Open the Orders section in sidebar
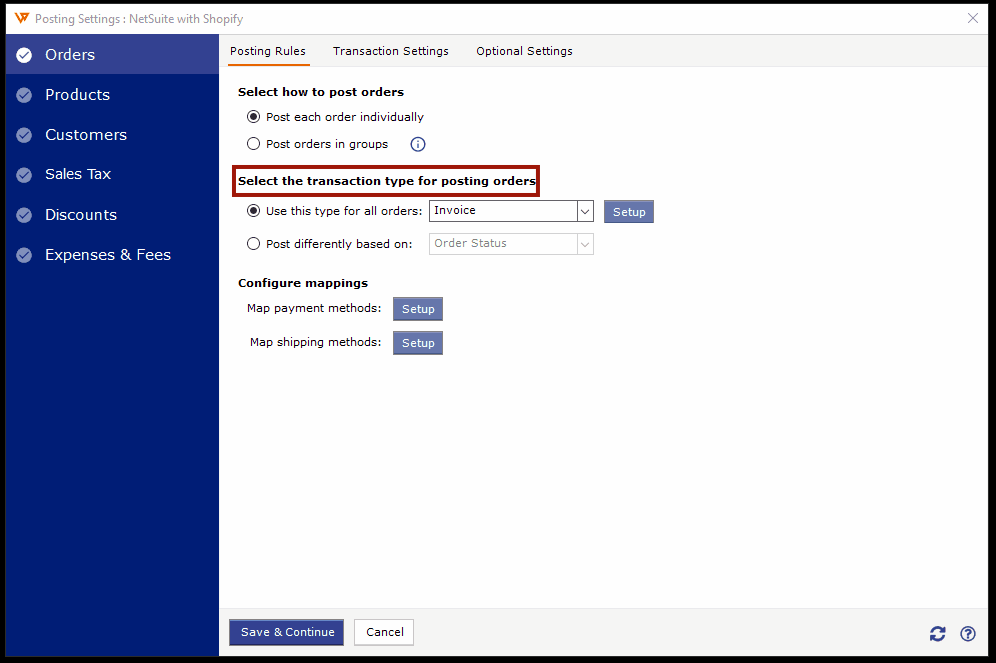996x663 pixels. [112, 55]
